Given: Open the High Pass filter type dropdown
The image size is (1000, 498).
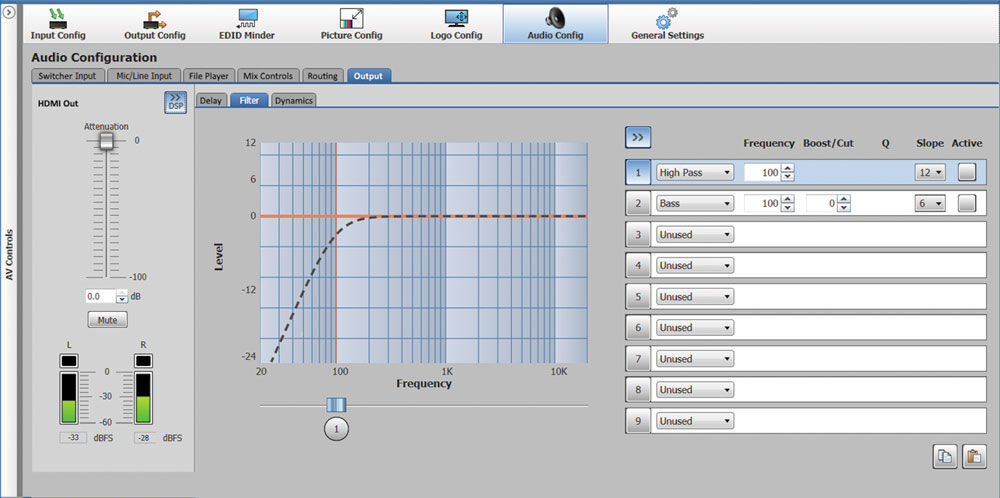Looking at the screenshot, I should pos(694,172).
